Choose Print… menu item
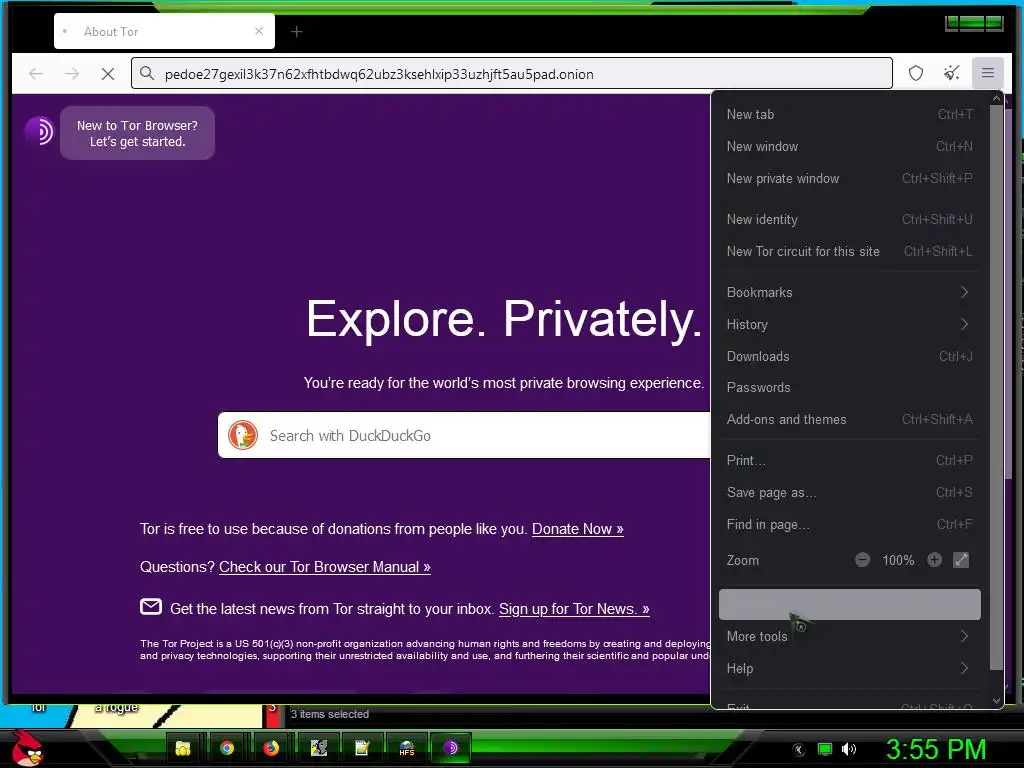The height and width of the screenshot is (768, 1024). point(849,460)
